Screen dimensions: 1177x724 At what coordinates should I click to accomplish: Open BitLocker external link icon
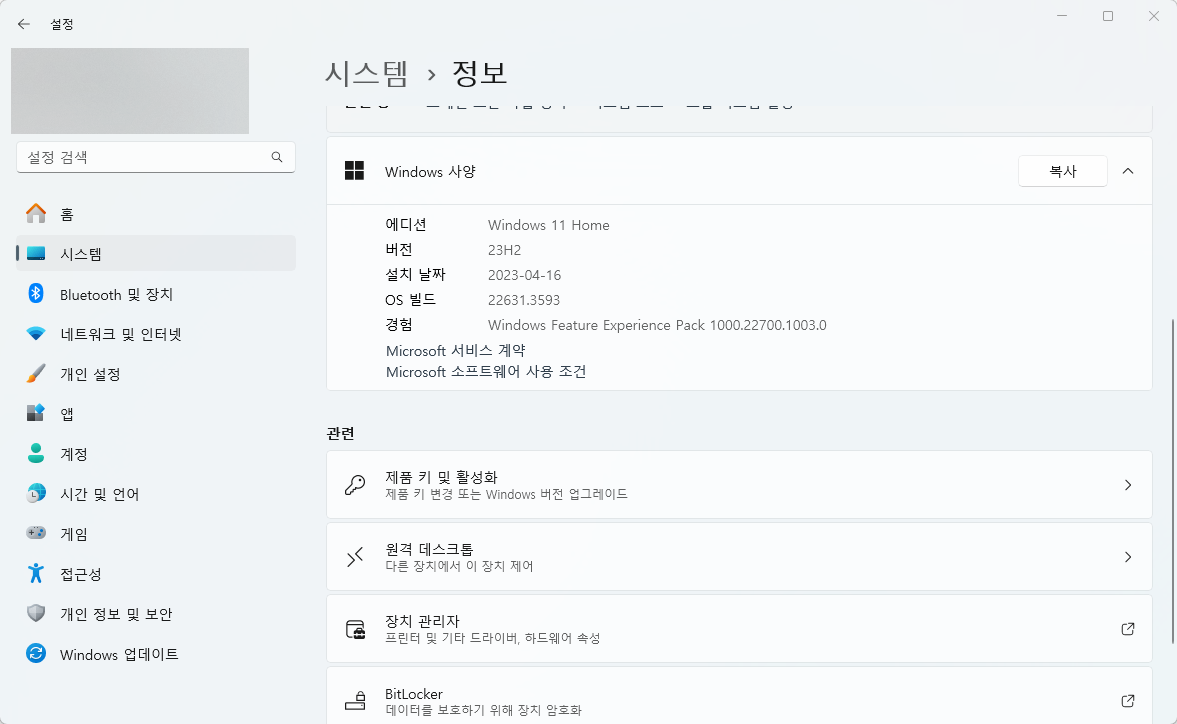1127,701
